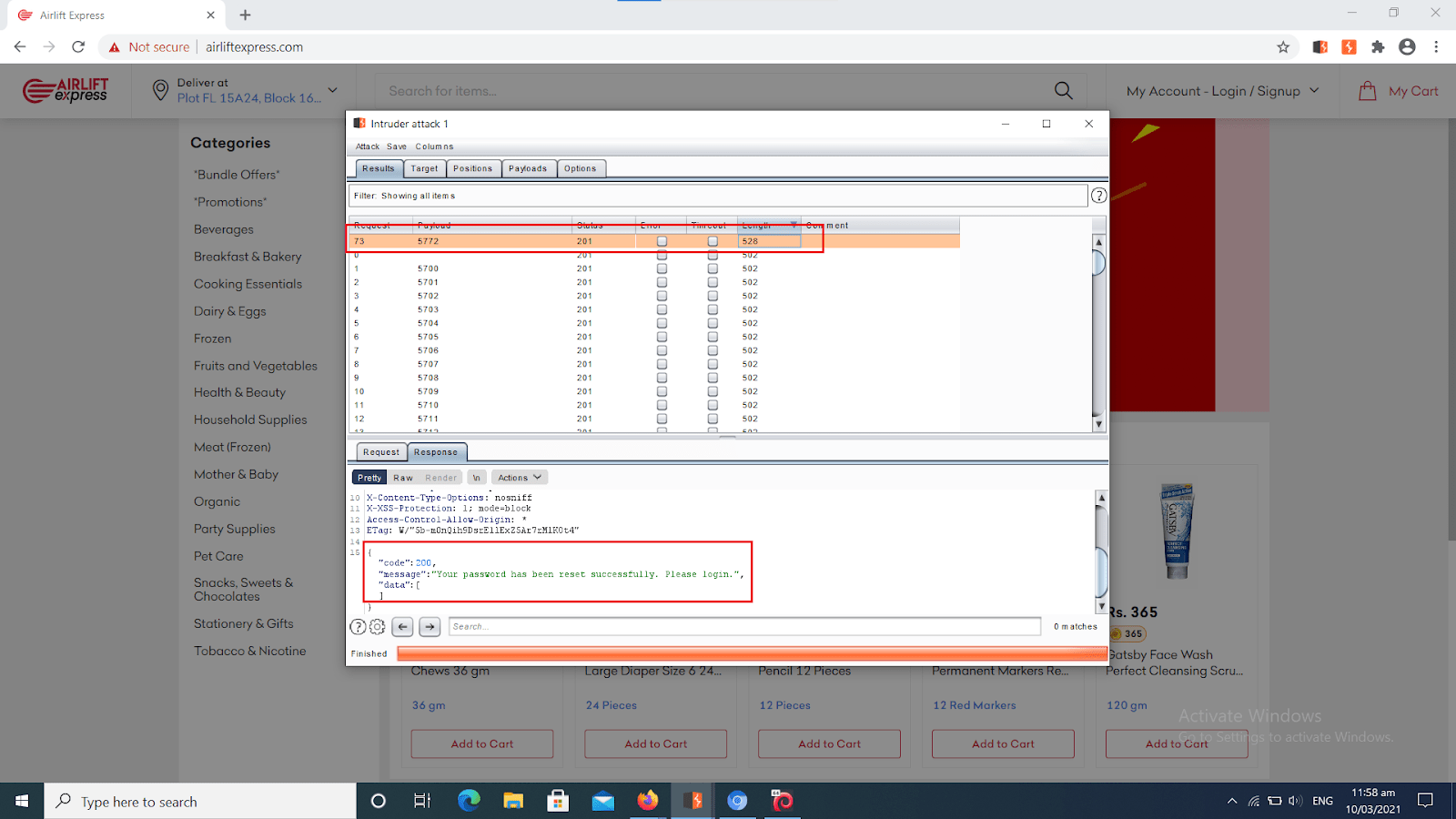Click the Finished attack progress bar
The height and width of the screenshot is (819, 1456).
coord(746,652)
